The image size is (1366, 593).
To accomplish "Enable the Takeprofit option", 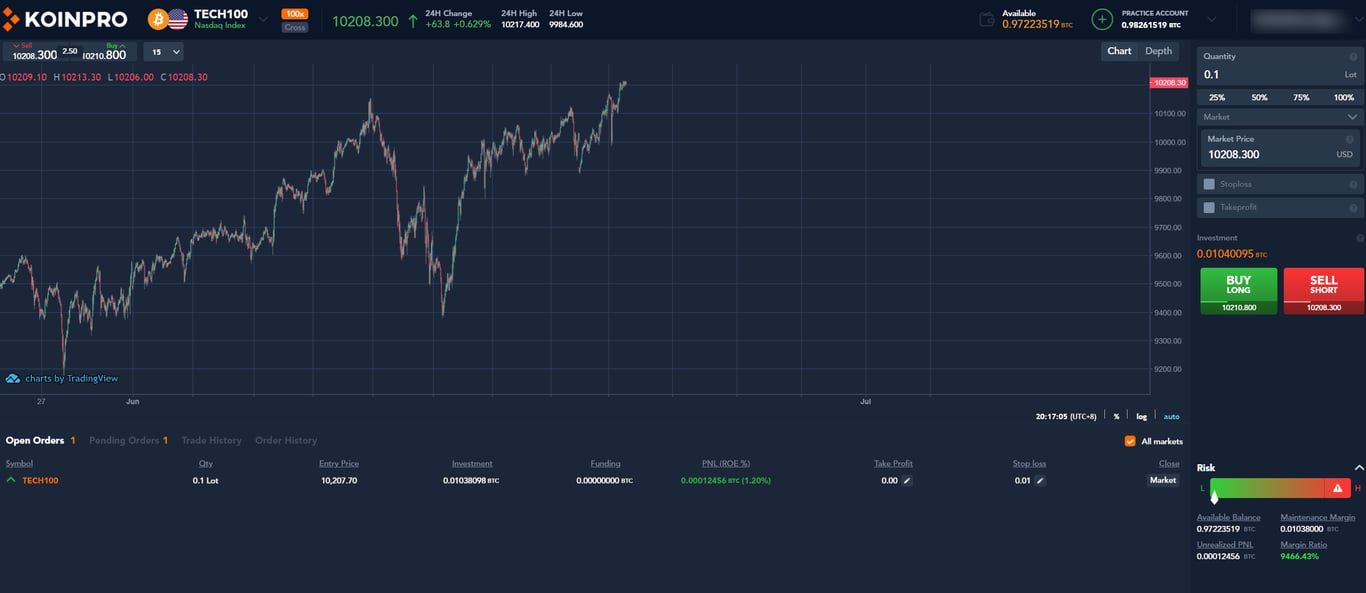I will 1207,207.
